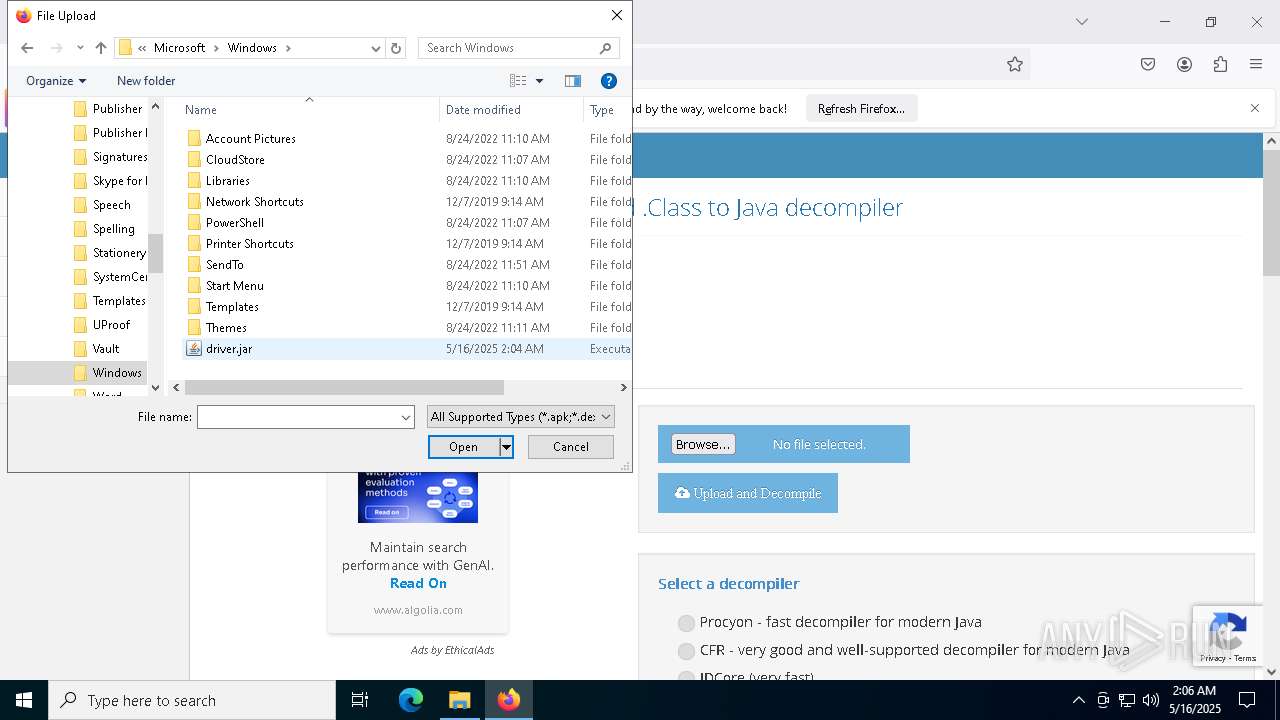Select the Account Pictures folder
Image resolution: width=1280 pixels, height=720 pixels.
(x=250, y=139)
